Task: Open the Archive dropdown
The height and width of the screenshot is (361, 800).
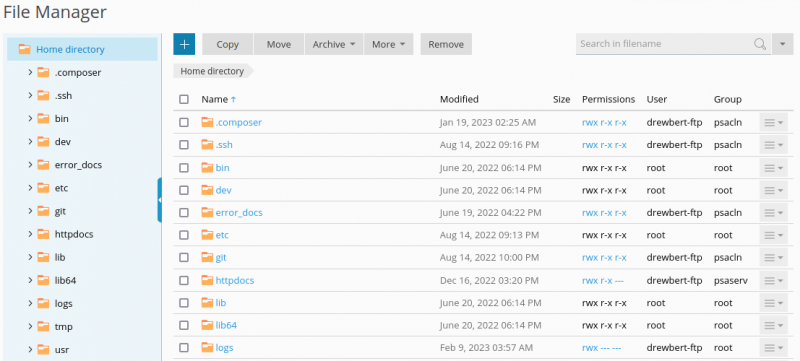Action: (x=334, y=44)
